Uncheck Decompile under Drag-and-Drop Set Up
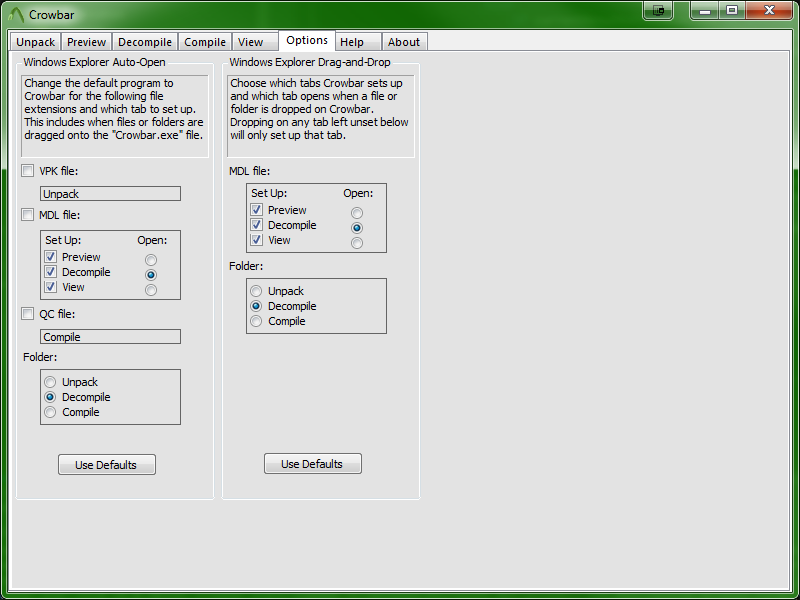This screenshot has width=800, height=600. click(x=257, y=225)
